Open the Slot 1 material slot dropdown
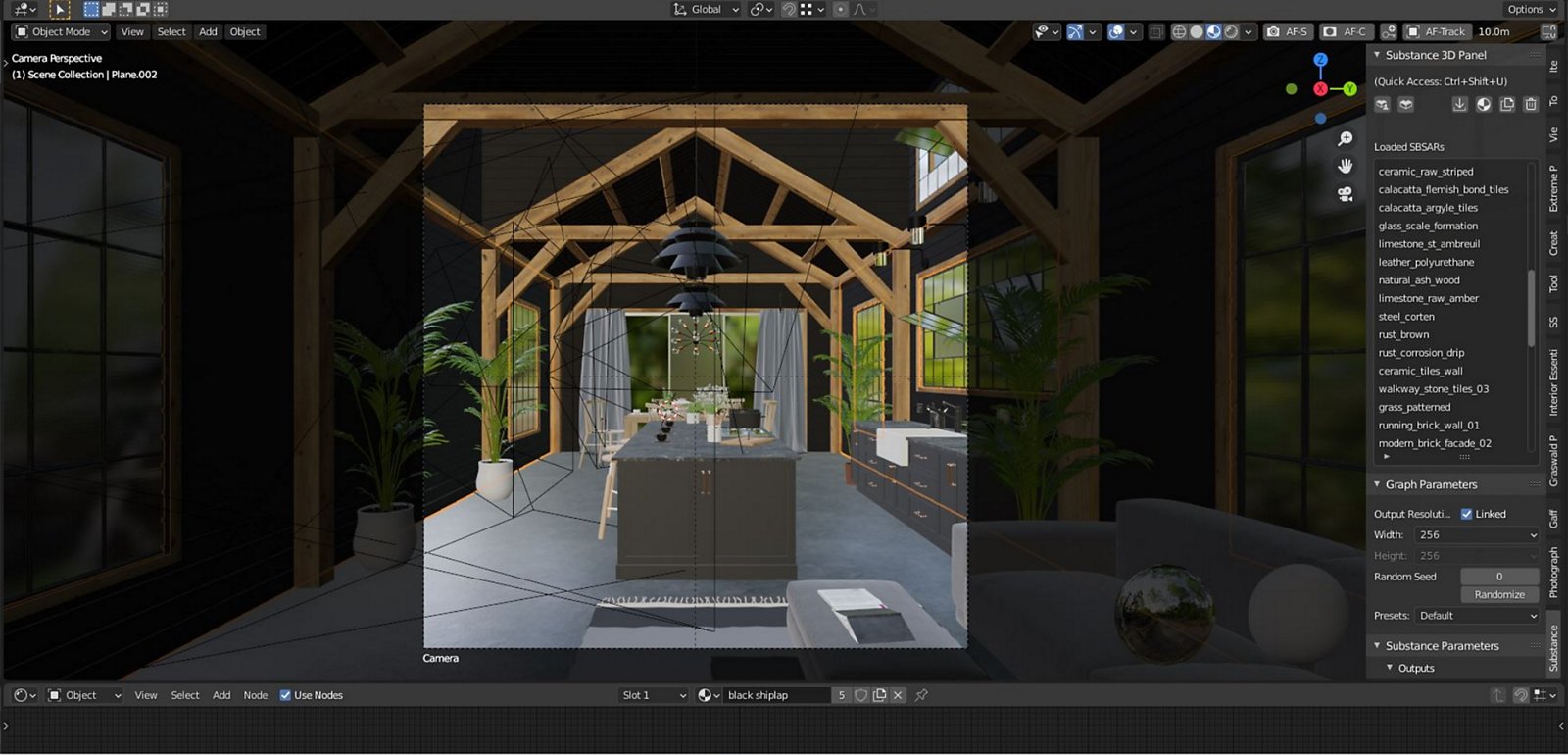This screenshot has height=755, width=1568. coord(654,695)
